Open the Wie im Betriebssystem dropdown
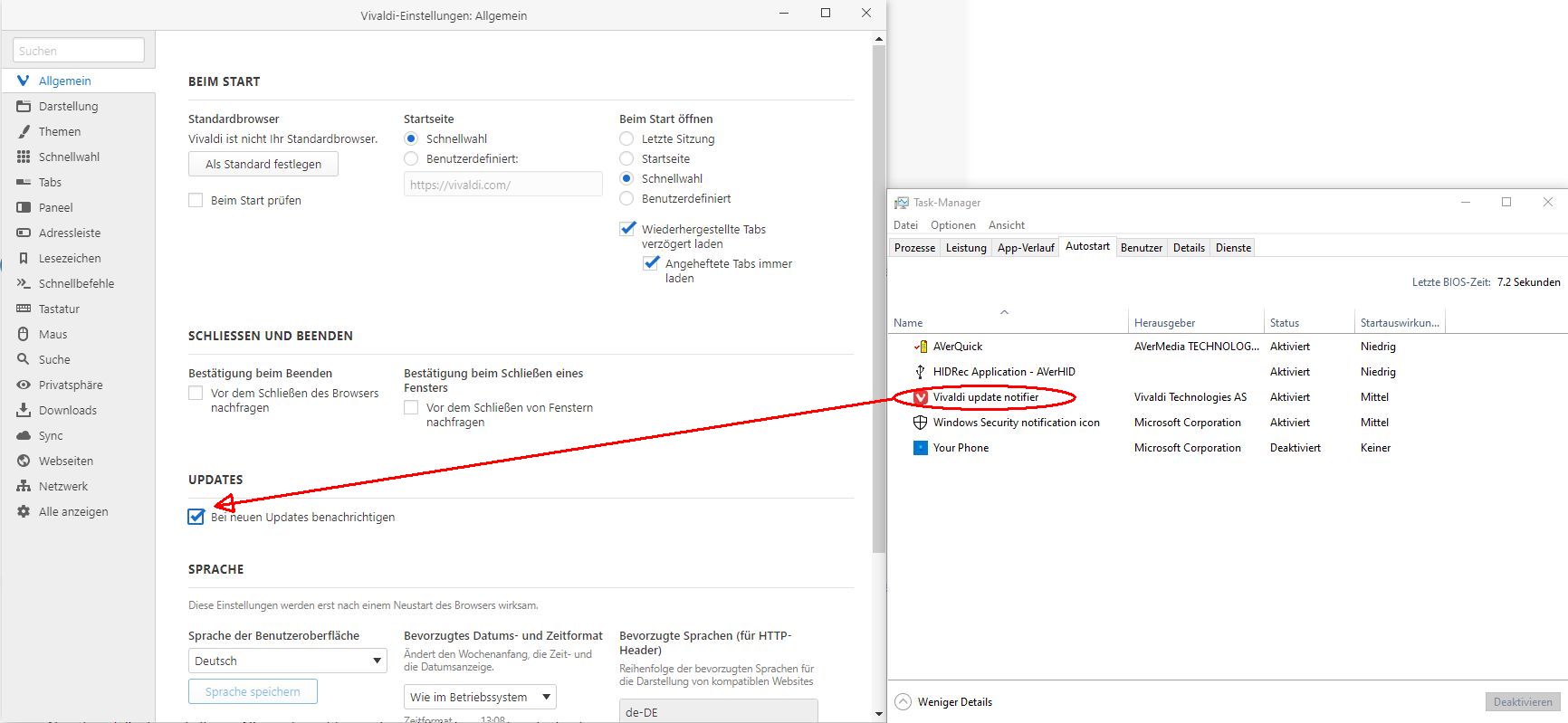1568x723 pixels. pyautogui.click(x=480, y=697)
